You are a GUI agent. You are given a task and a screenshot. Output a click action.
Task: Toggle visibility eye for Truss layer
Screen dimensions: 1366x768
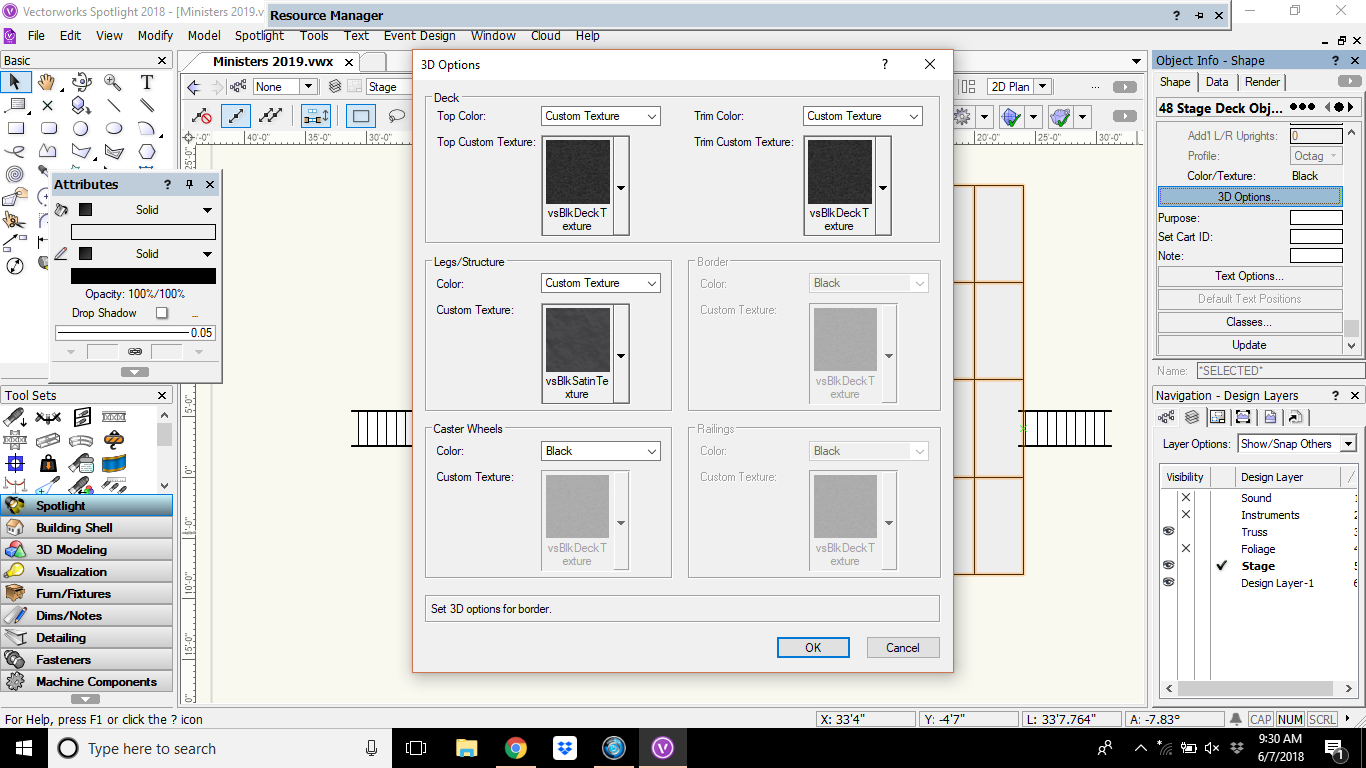[1168, 532]
